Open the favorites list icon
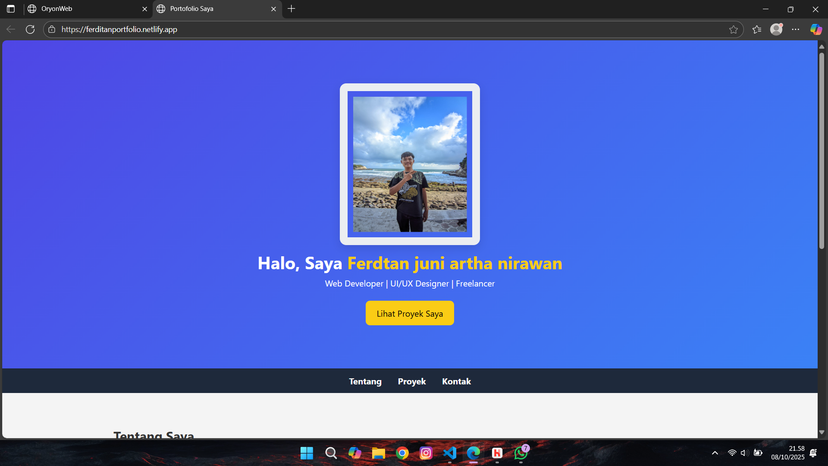Screen dimensions: 828x466 [757, 30]
